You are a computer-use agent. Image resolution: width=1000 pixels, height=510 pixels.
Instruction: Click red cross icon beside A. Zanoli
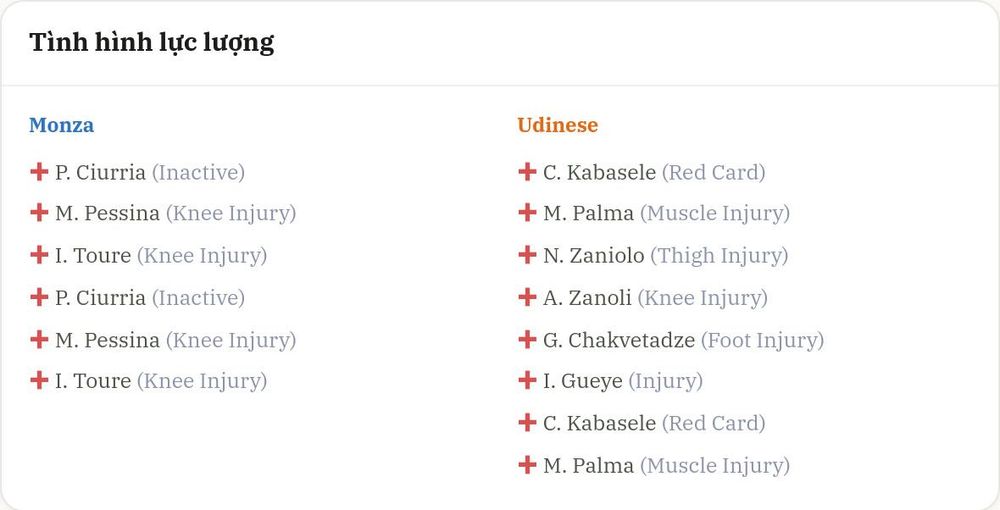click(527, 297)
